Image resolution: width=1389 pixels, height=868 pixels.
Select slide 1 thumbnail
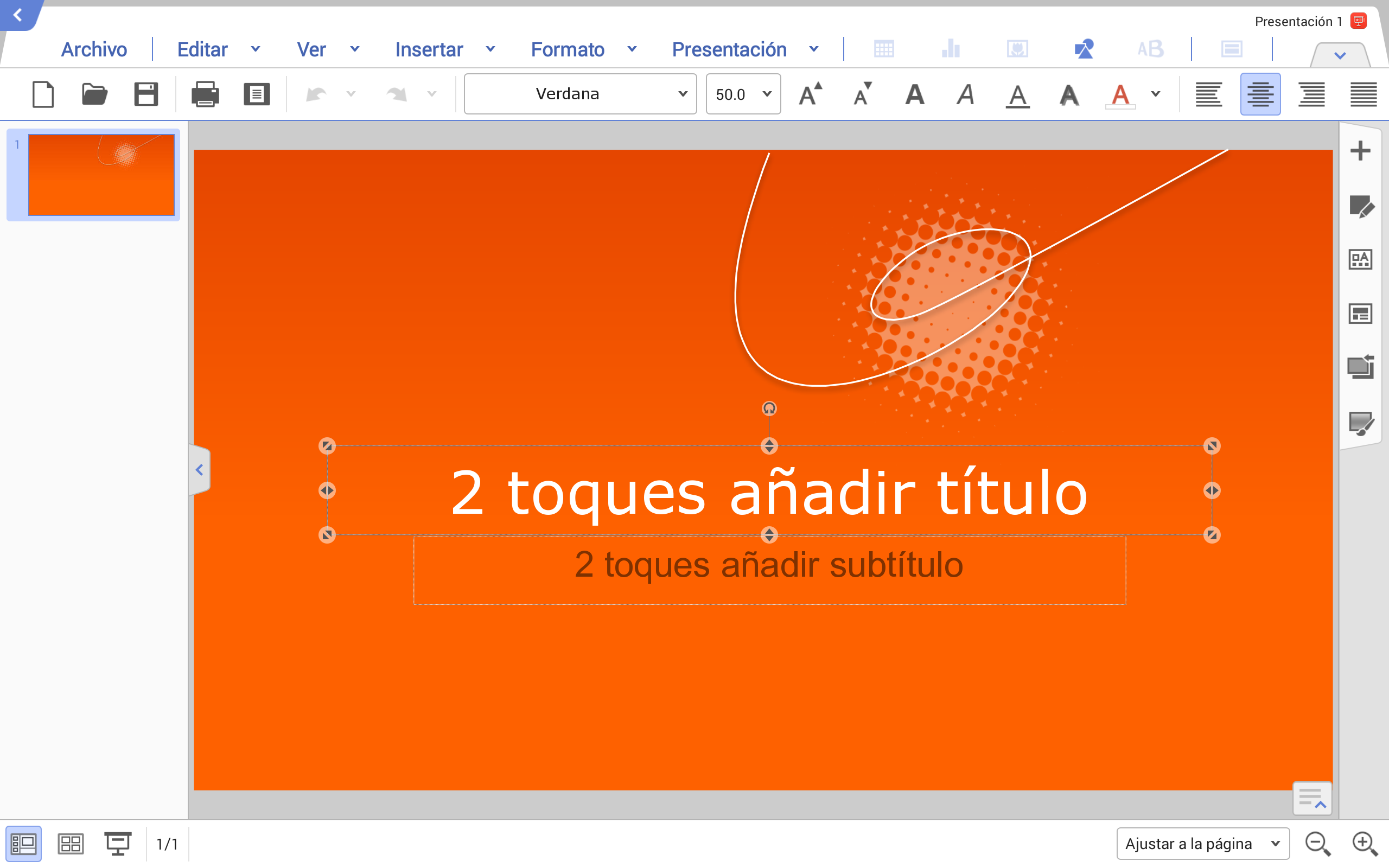[101, 175]
